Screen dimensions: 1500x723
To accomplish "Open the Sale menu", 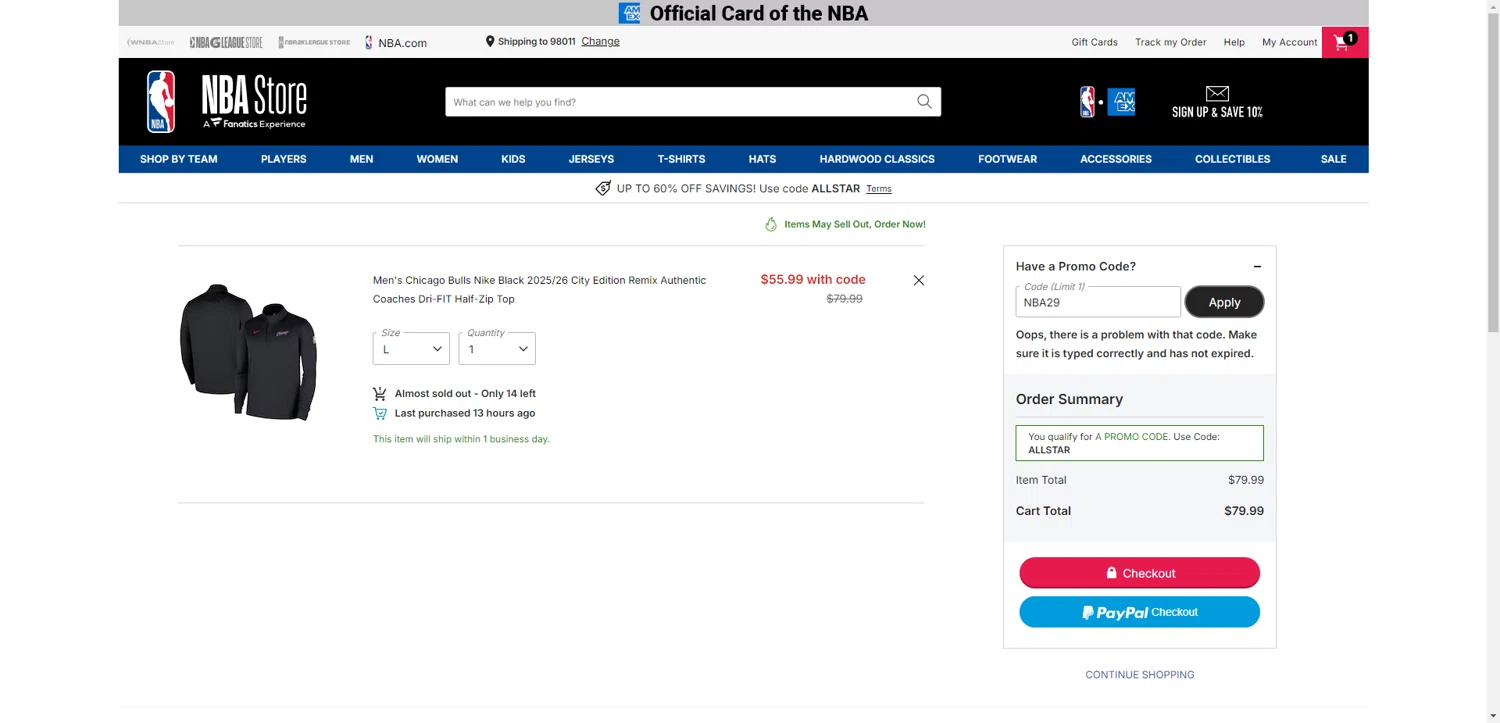I will coord(1333,159).
